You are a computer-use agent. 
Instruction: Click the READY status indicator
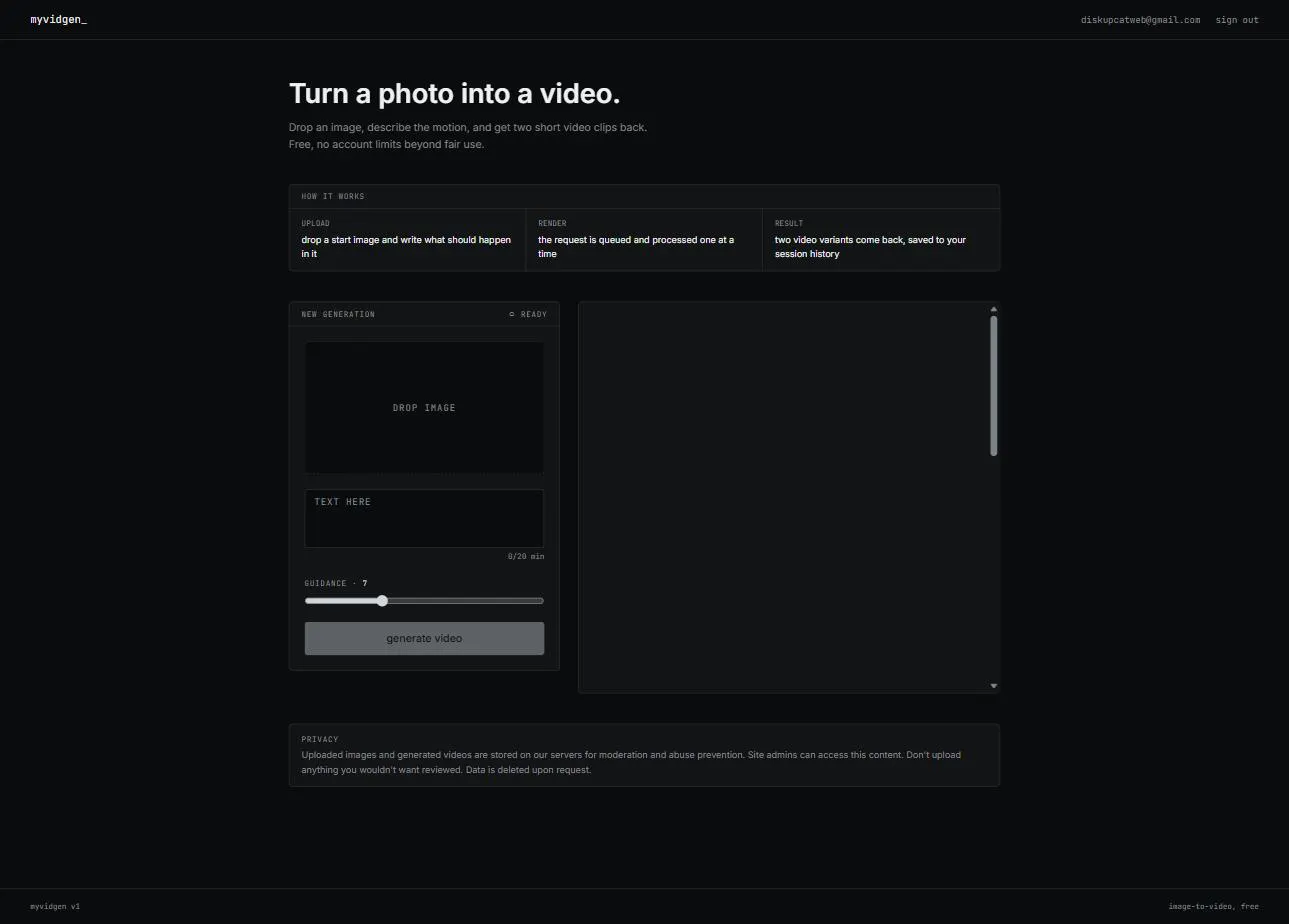point(528,314)
